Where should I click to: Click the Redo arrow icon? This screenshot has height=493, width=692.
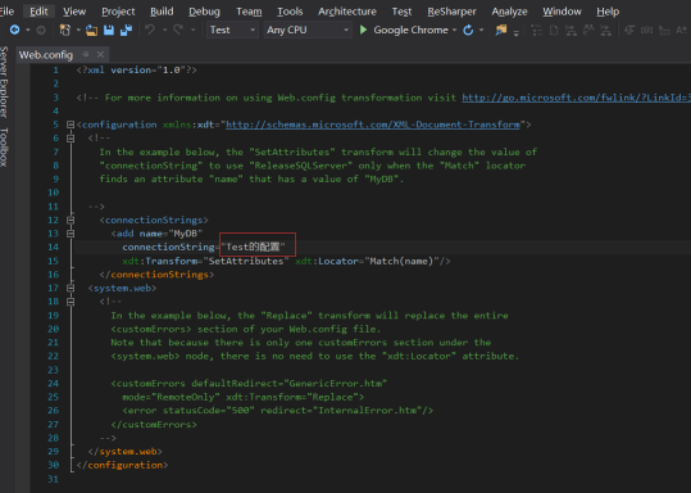pyautogui.click(x=178, y=30)
